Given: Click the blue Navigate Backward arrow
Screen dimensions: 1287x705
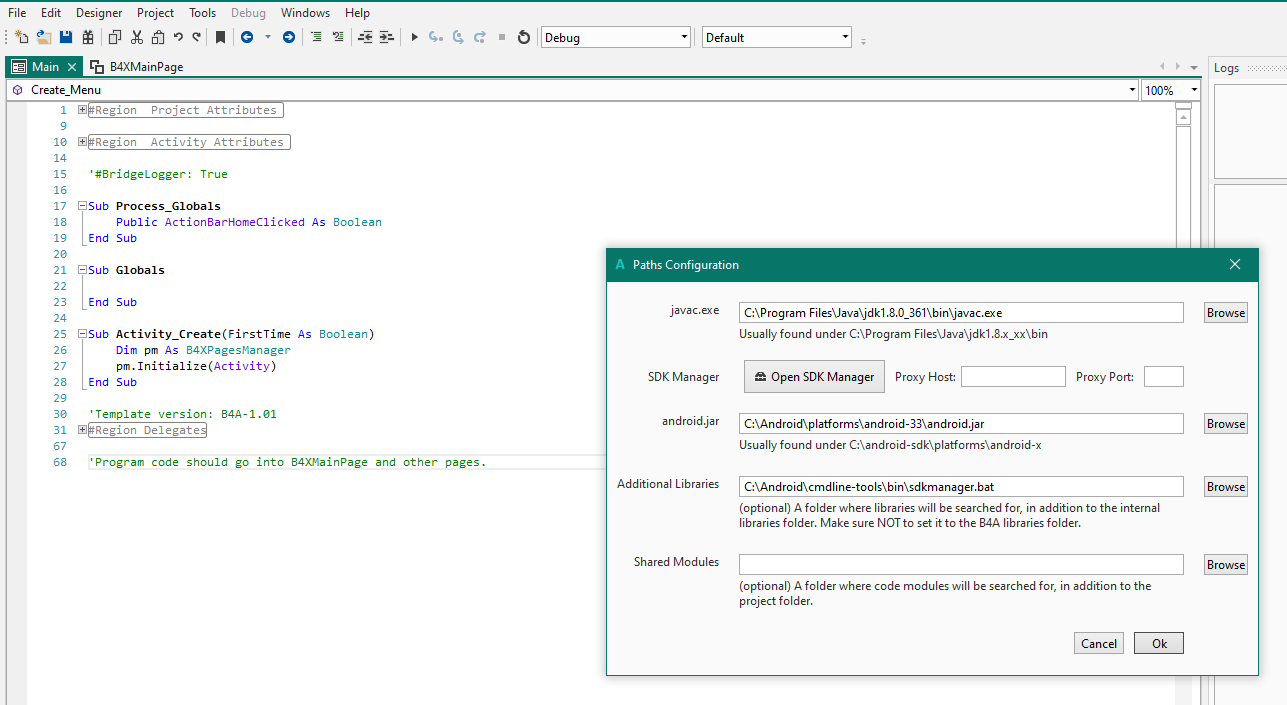Looking at the screenshot, I should click(x=246, y=37).
